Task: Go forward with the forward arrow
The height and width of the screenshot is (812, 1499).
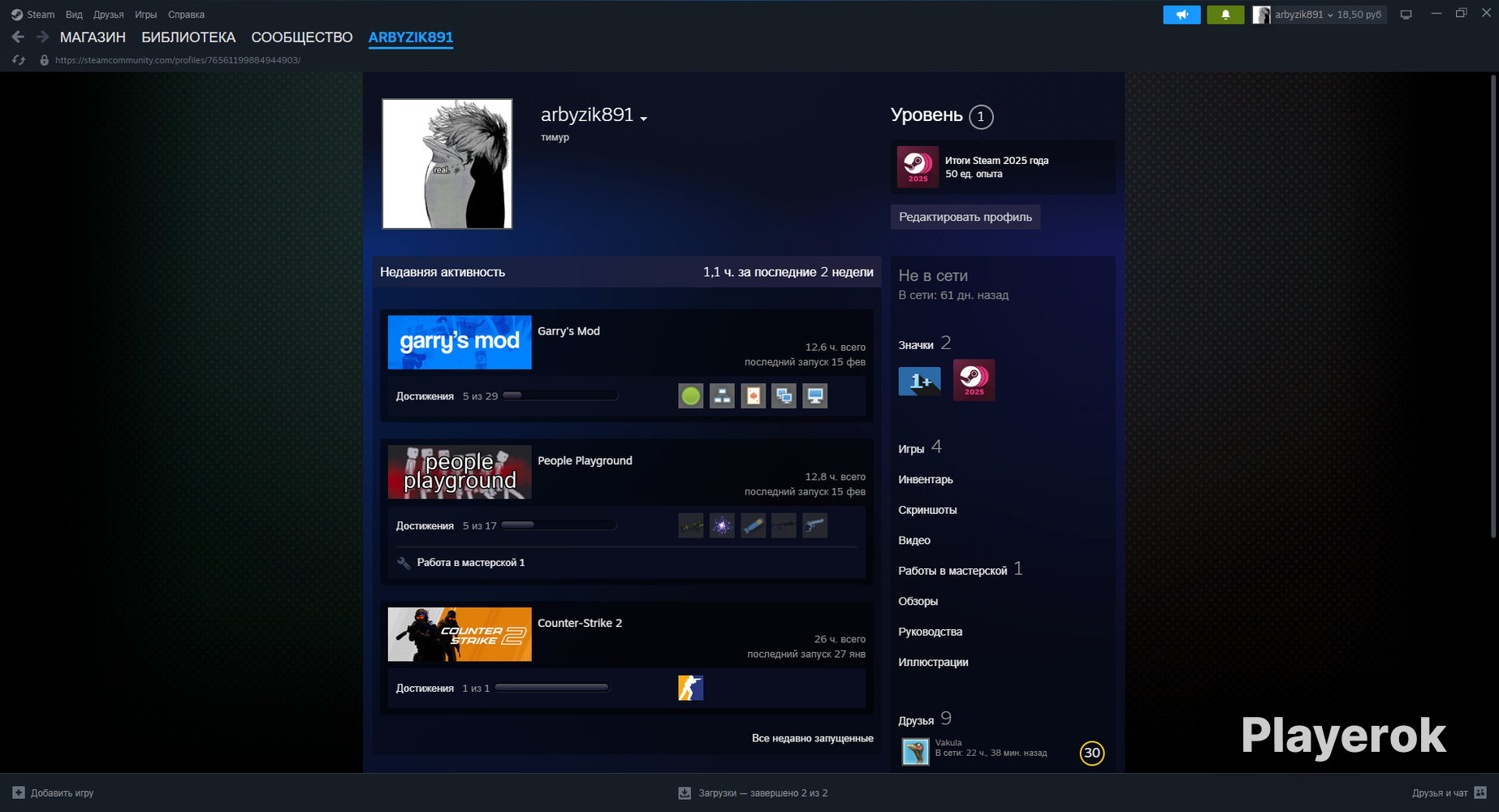Action: (x=43, y=37)
